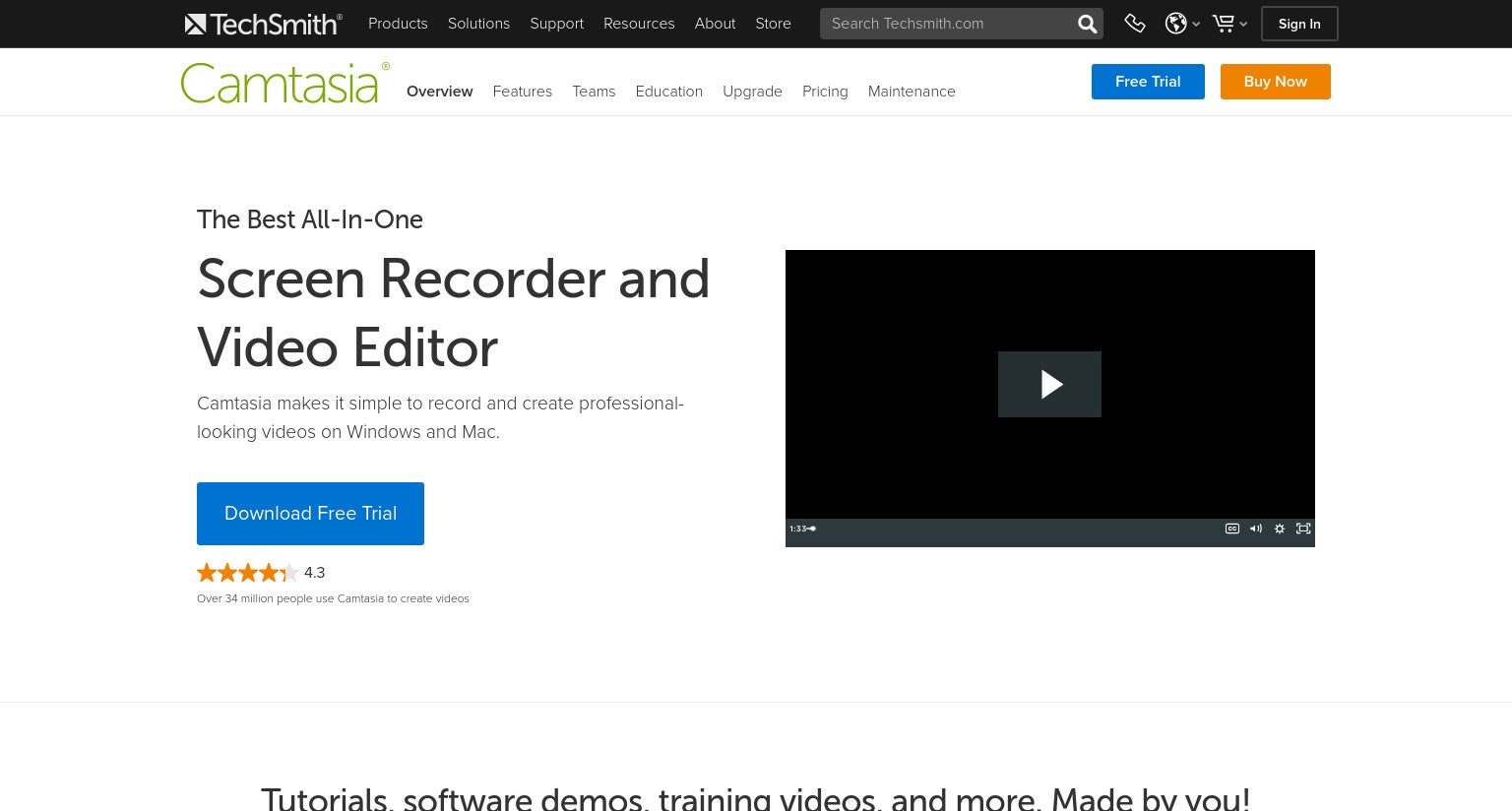Click the orange Buy Now button

point(1275,82)
